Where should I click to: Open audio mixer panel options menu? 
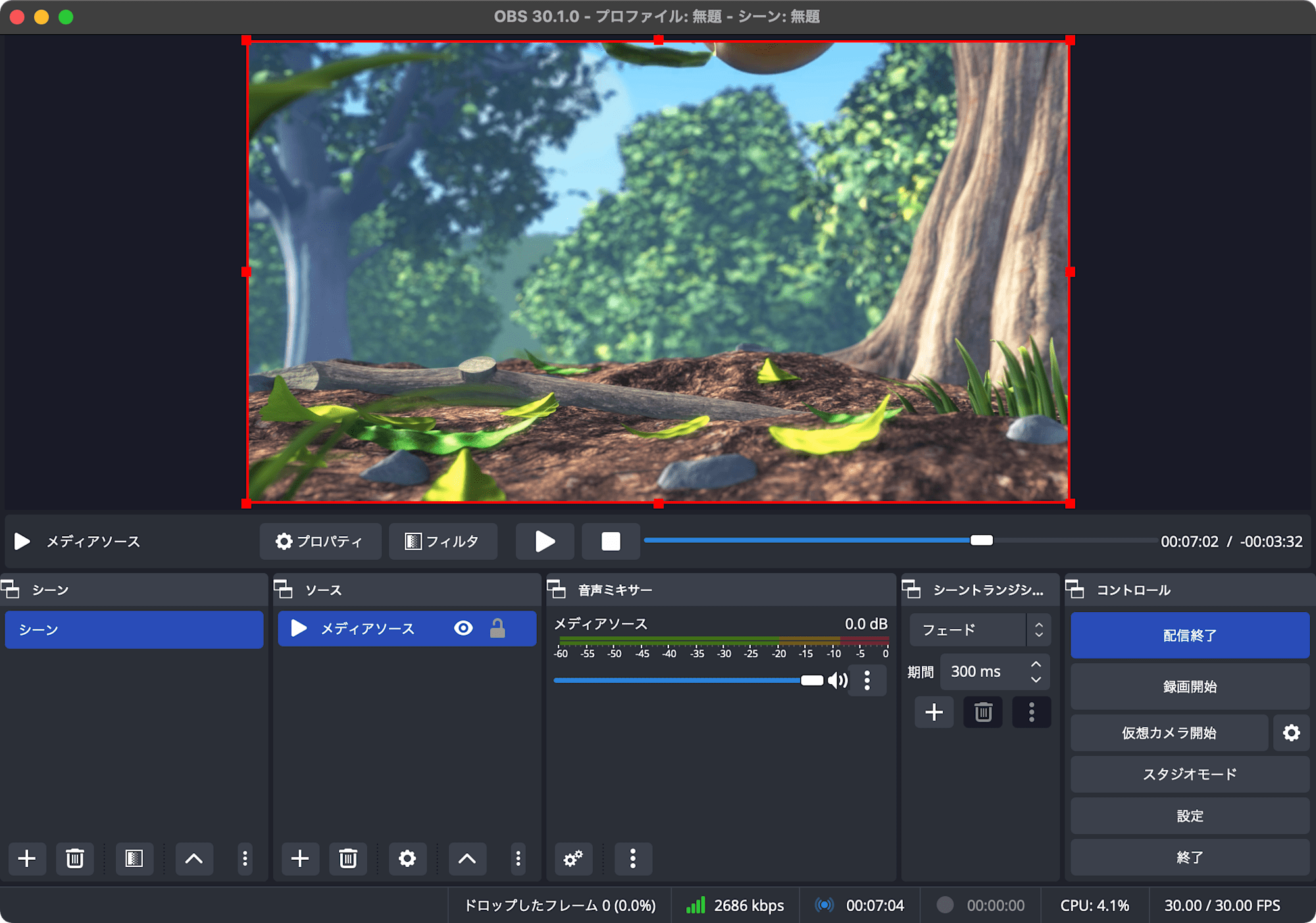[x=633, y=859]
